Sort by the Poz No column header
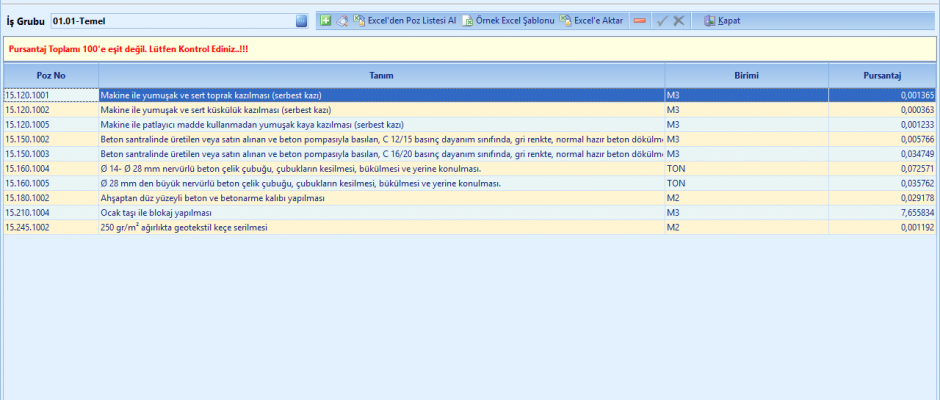The width and height of the screenshot is (940, 400). [50, 75]
